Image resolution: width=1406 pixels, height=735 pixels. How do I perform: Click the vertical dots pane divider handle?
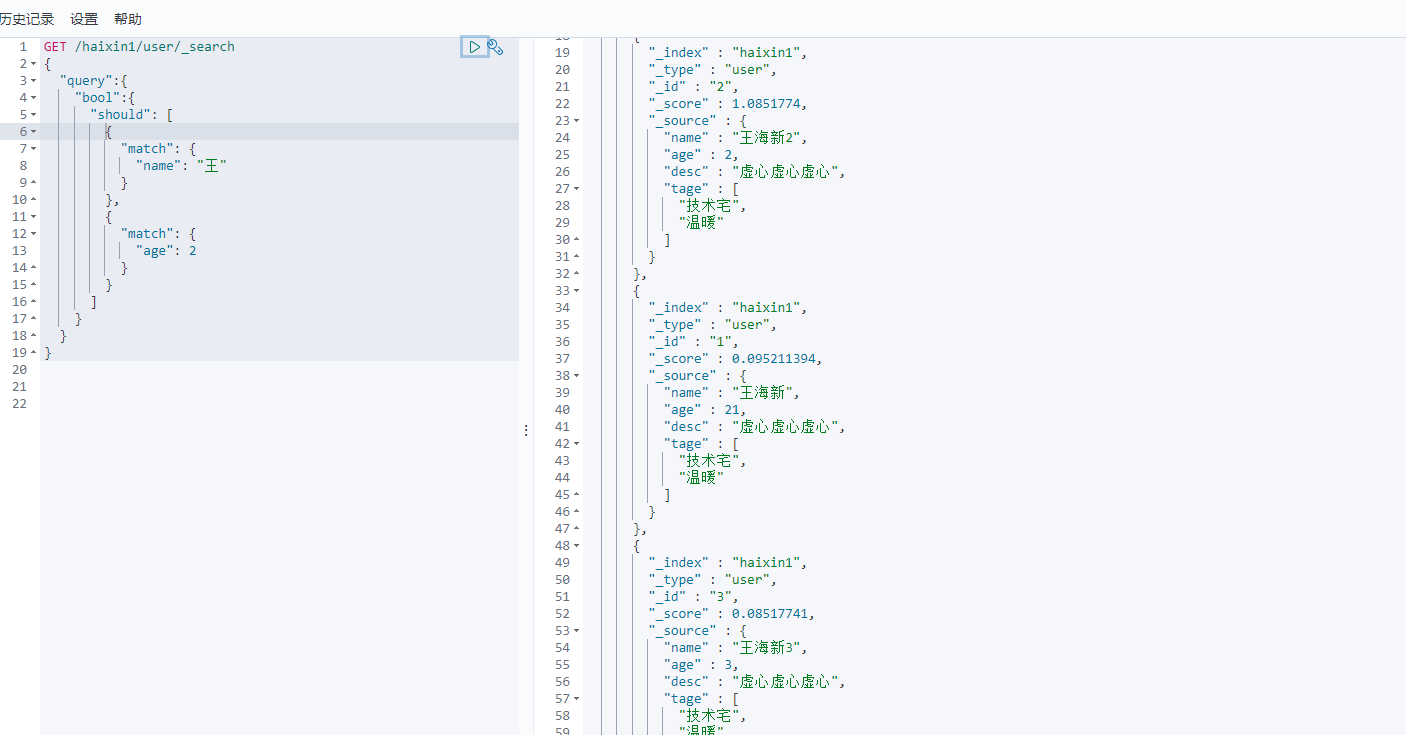click(526, 430)
